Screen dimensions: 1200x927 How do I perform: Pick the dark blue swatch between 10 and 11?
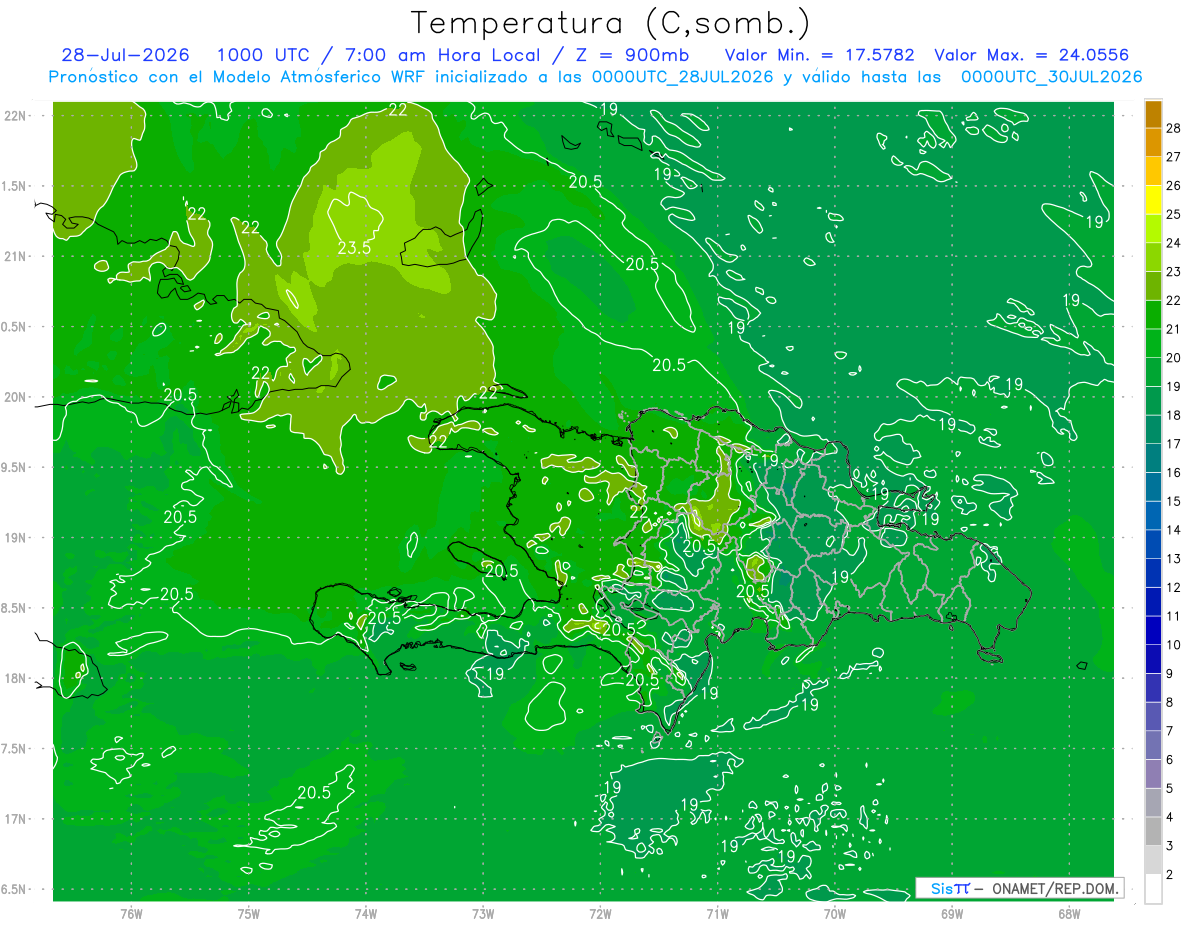tap(1153, 631)
